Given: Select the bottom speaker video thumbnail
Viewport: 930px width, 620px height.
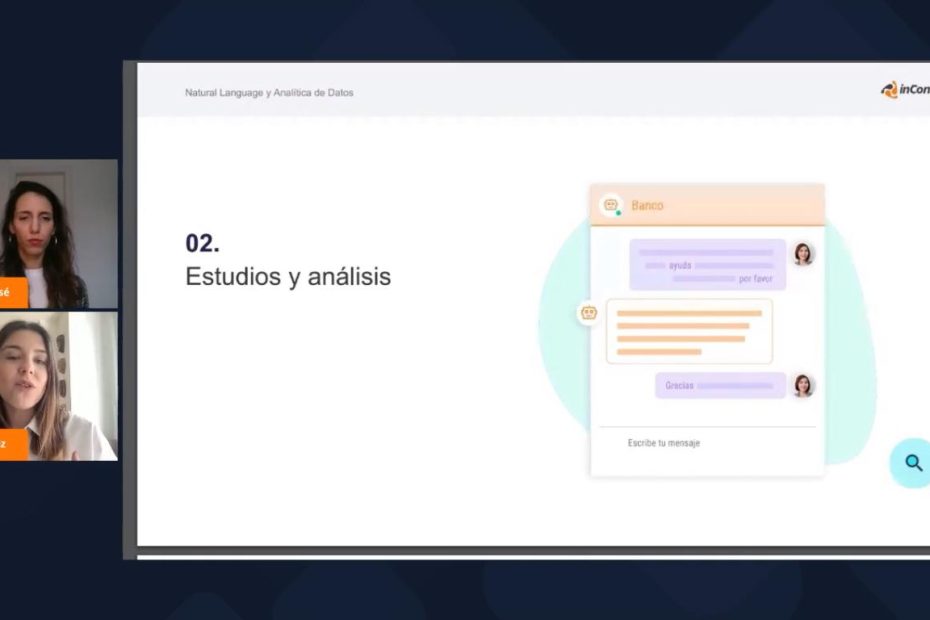Looking at the screenshot, I should [58, 386].
